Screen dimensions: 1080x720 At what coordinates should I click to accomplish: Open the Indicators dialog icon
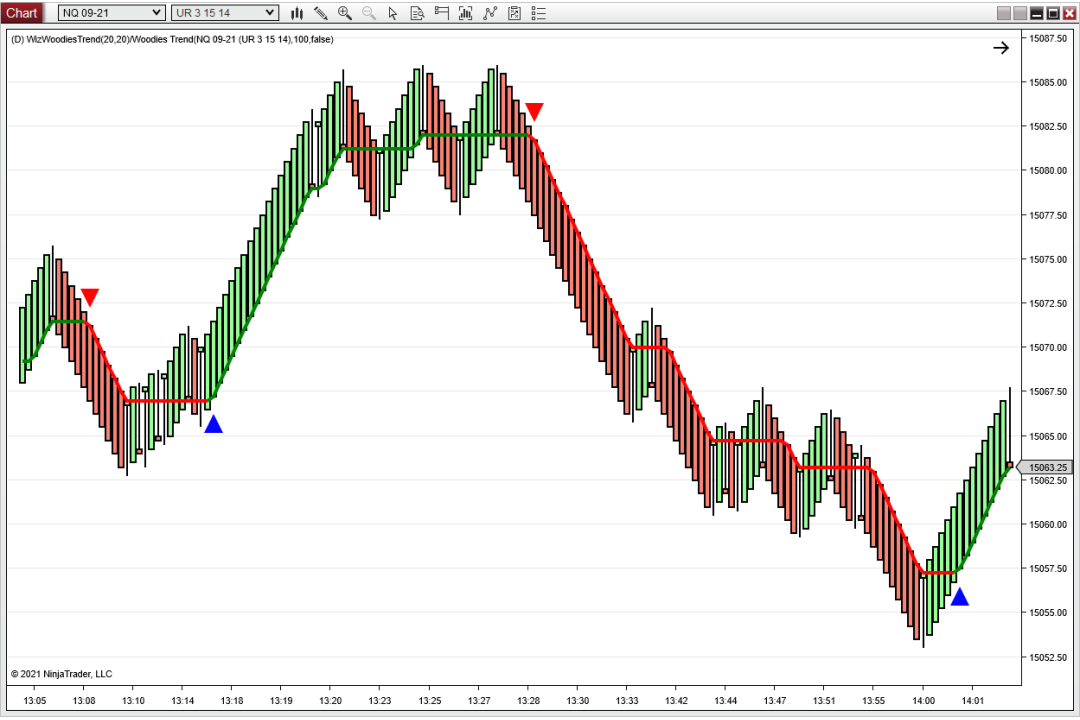click(490, 13)
